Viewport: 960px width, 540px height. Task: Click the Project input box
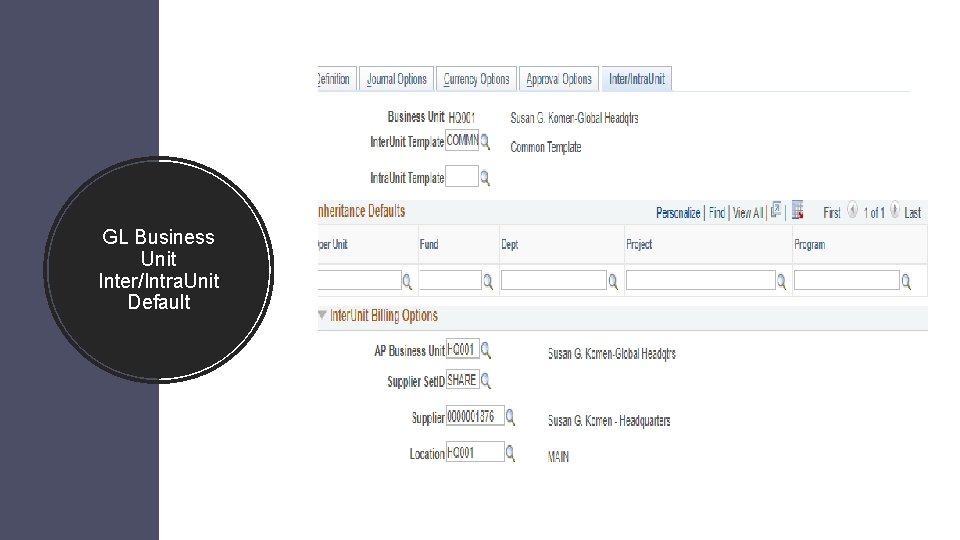[700, 280]
